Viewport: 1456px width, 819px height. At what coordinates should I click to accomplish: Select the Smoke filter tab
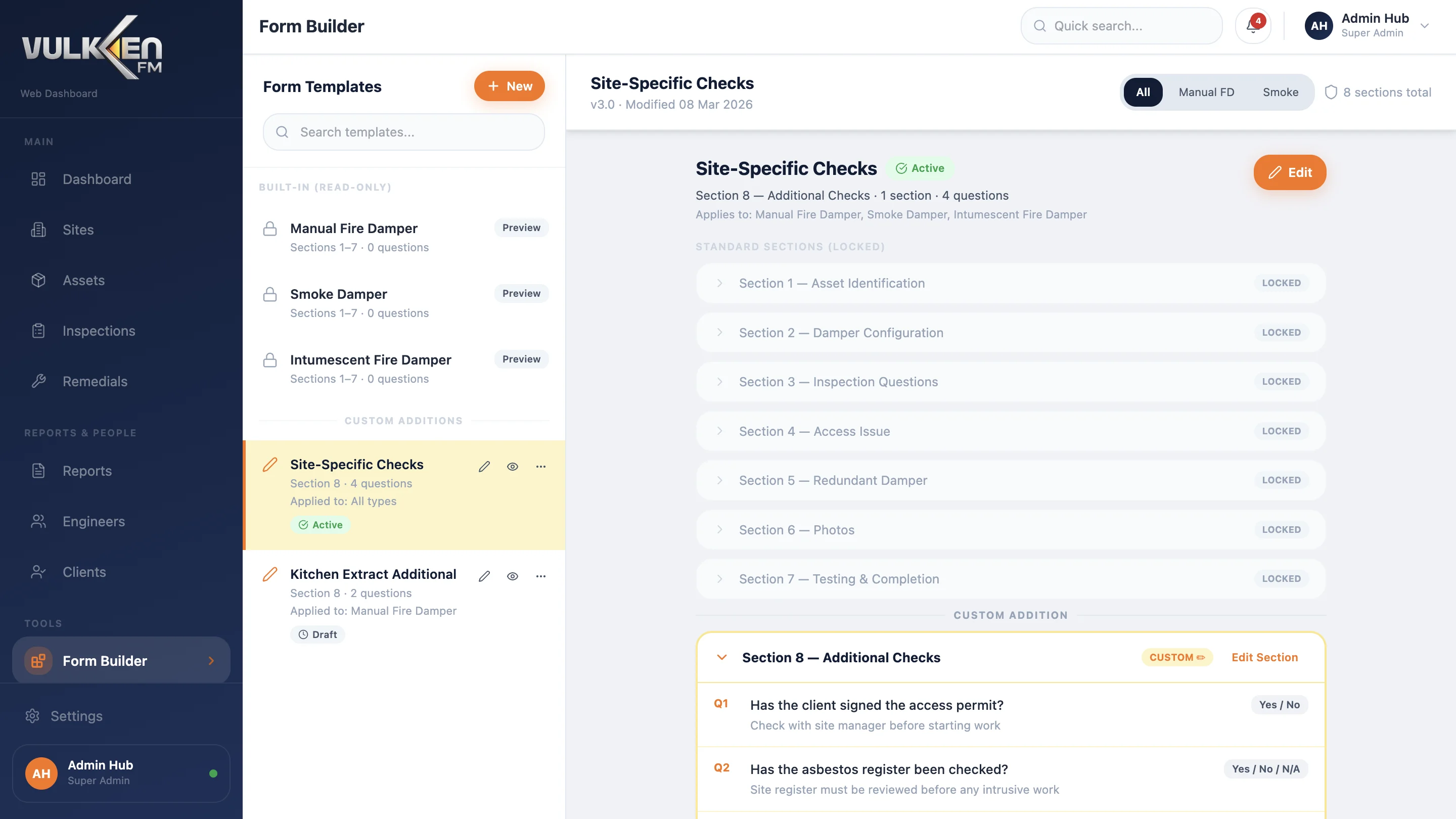pos(1281,92)
